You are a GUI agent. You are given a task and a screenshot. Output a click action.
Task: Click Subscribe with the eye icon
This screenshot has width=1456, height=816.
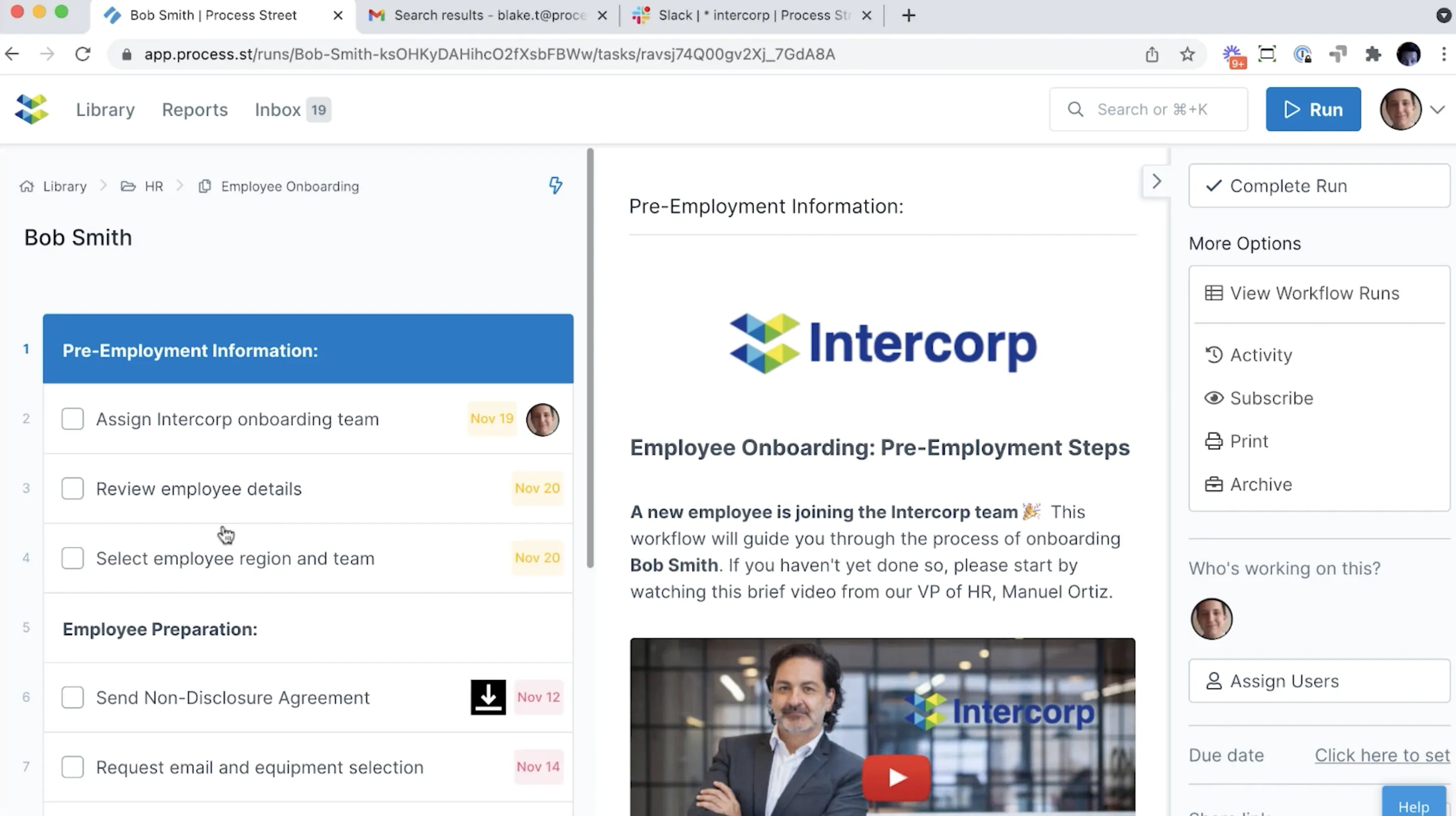[1259, 398]
